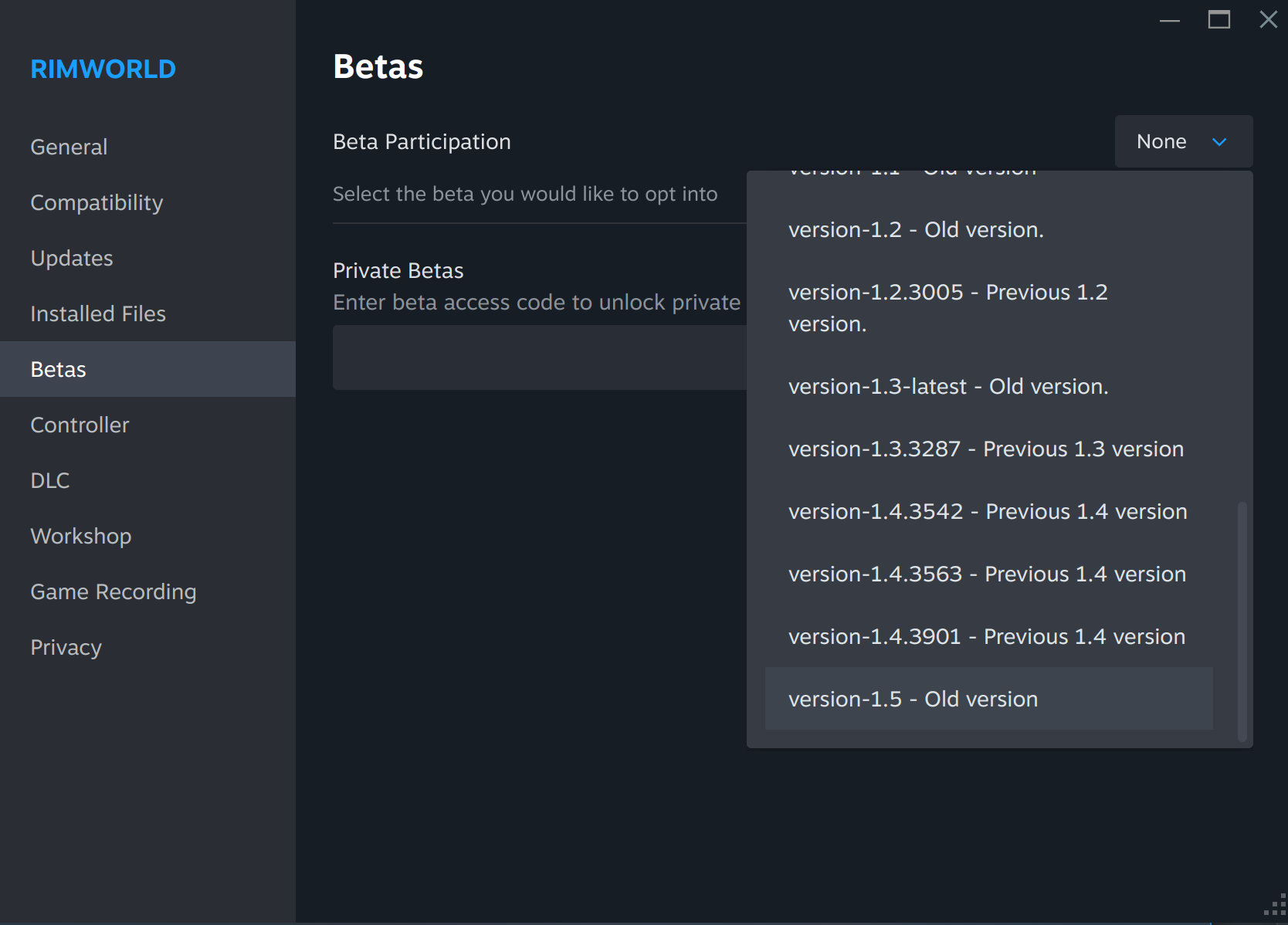This screenshot has height=925, width=1288.
Task: Choose version-1.4.3542 Previous 1.4 version
Action: click(x=989, y=511)
